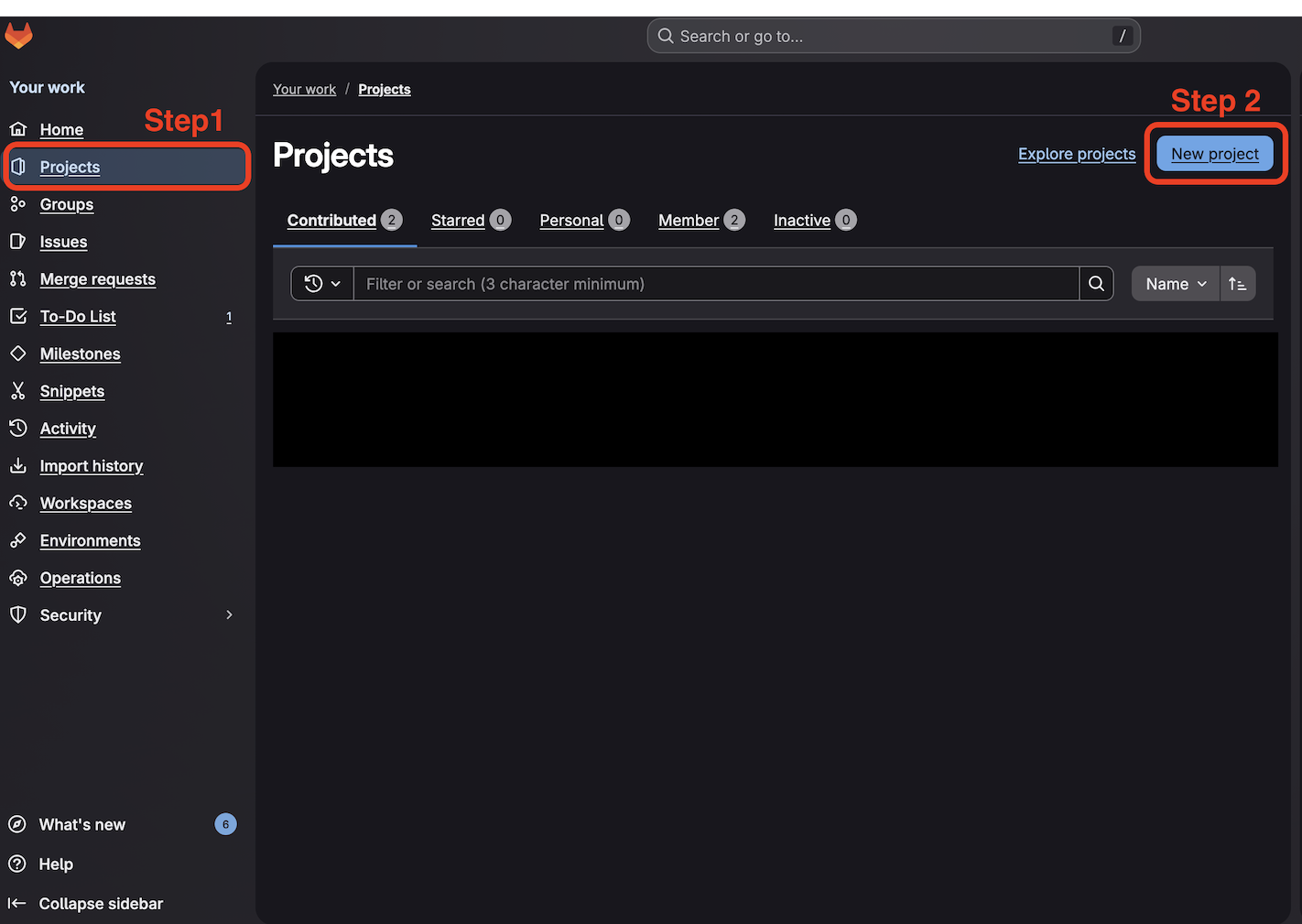Open the Explore projects link
1302x924 pixels.
coord(1077,154)
